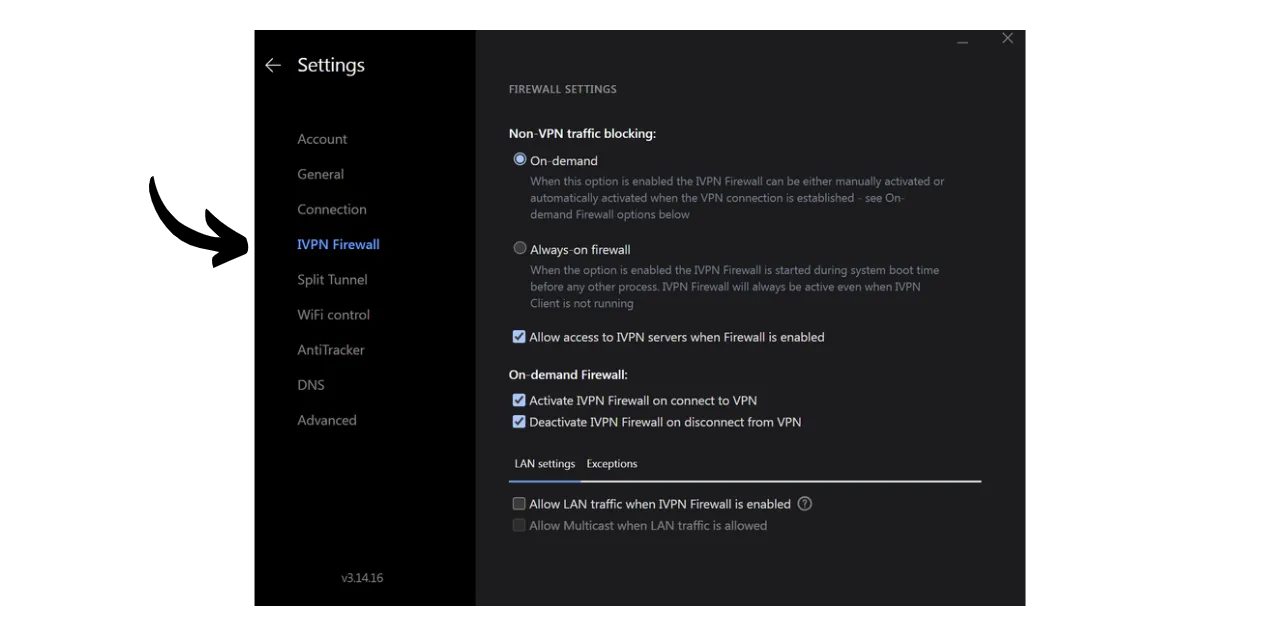Image resolution: width=1280 pixels, height=636 pixels.
Task: Click the On-demand Firewall heading
Action: 568,375
